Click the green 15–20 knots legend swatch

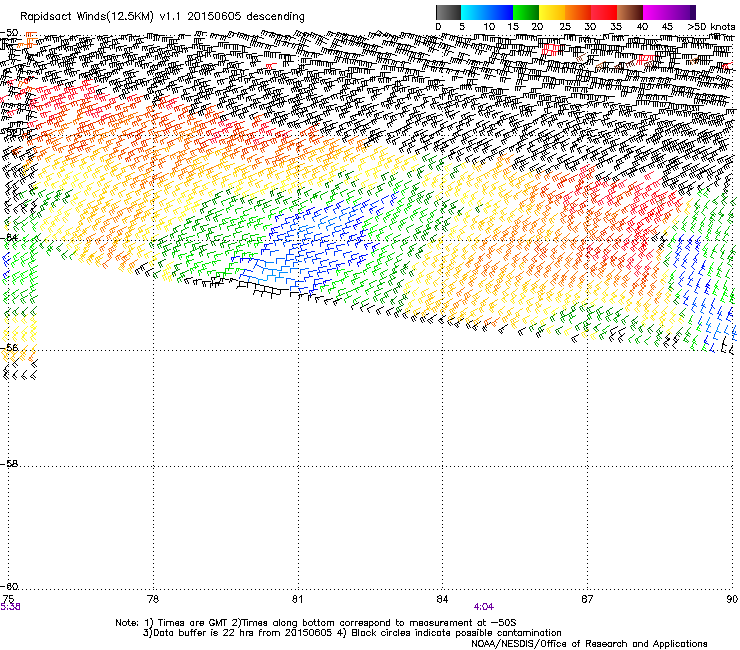526,12
